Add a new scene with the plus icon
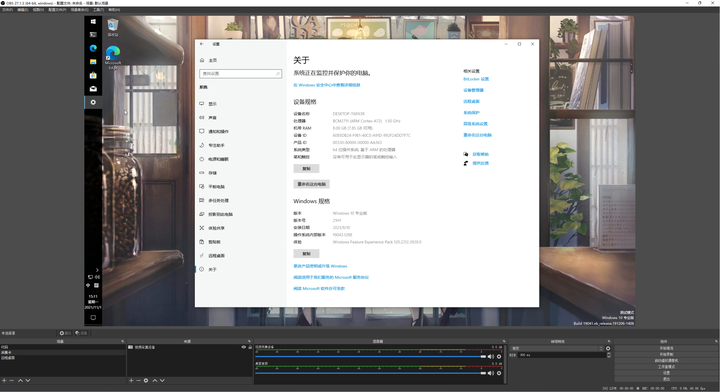The image size is (720, 392). click(x=4, y=381)
